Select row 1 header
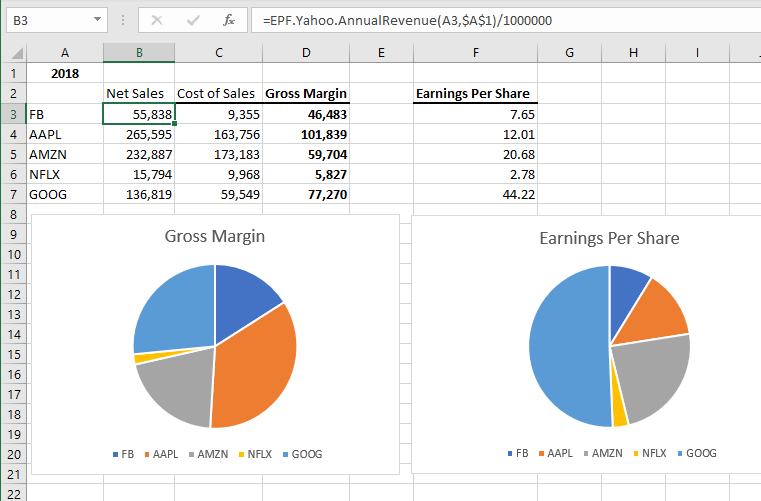The height and width of the screenshot is (501, 761). click(14, 73)
